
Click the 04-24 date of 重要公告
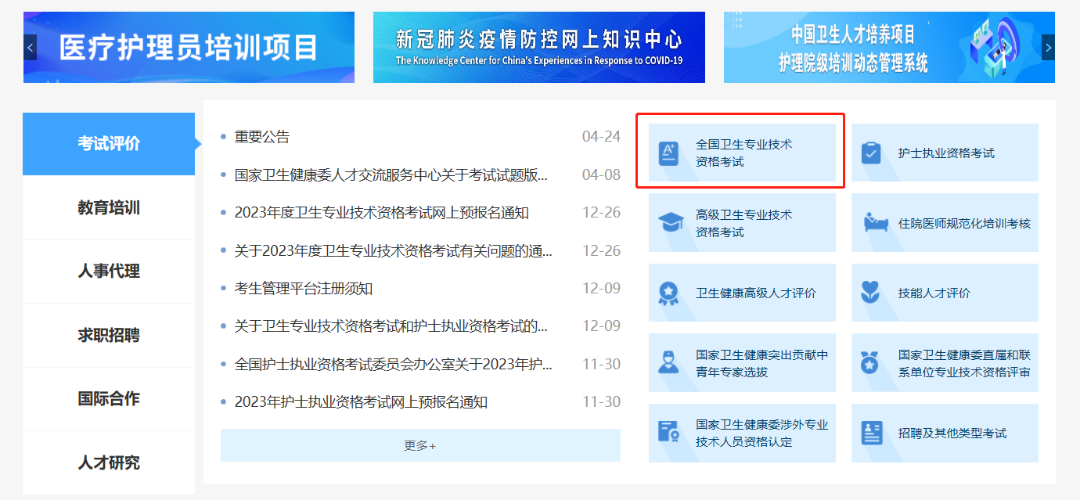[x=601, y=136]
